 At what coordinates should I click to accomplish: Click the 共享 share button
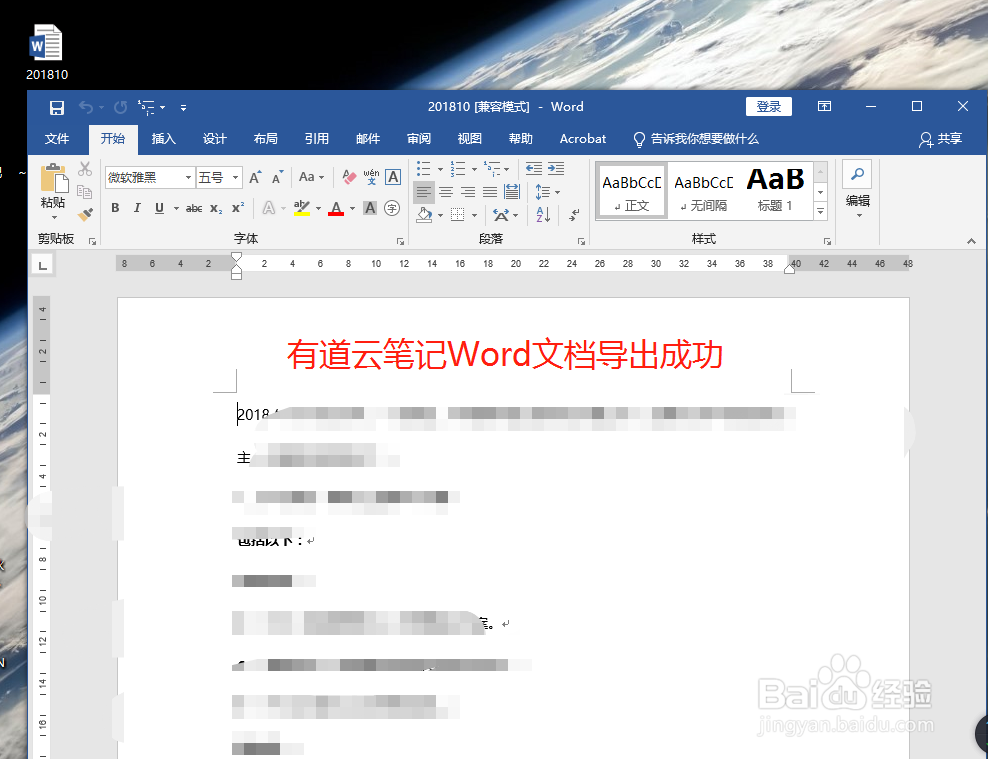(x=941, y=139)
